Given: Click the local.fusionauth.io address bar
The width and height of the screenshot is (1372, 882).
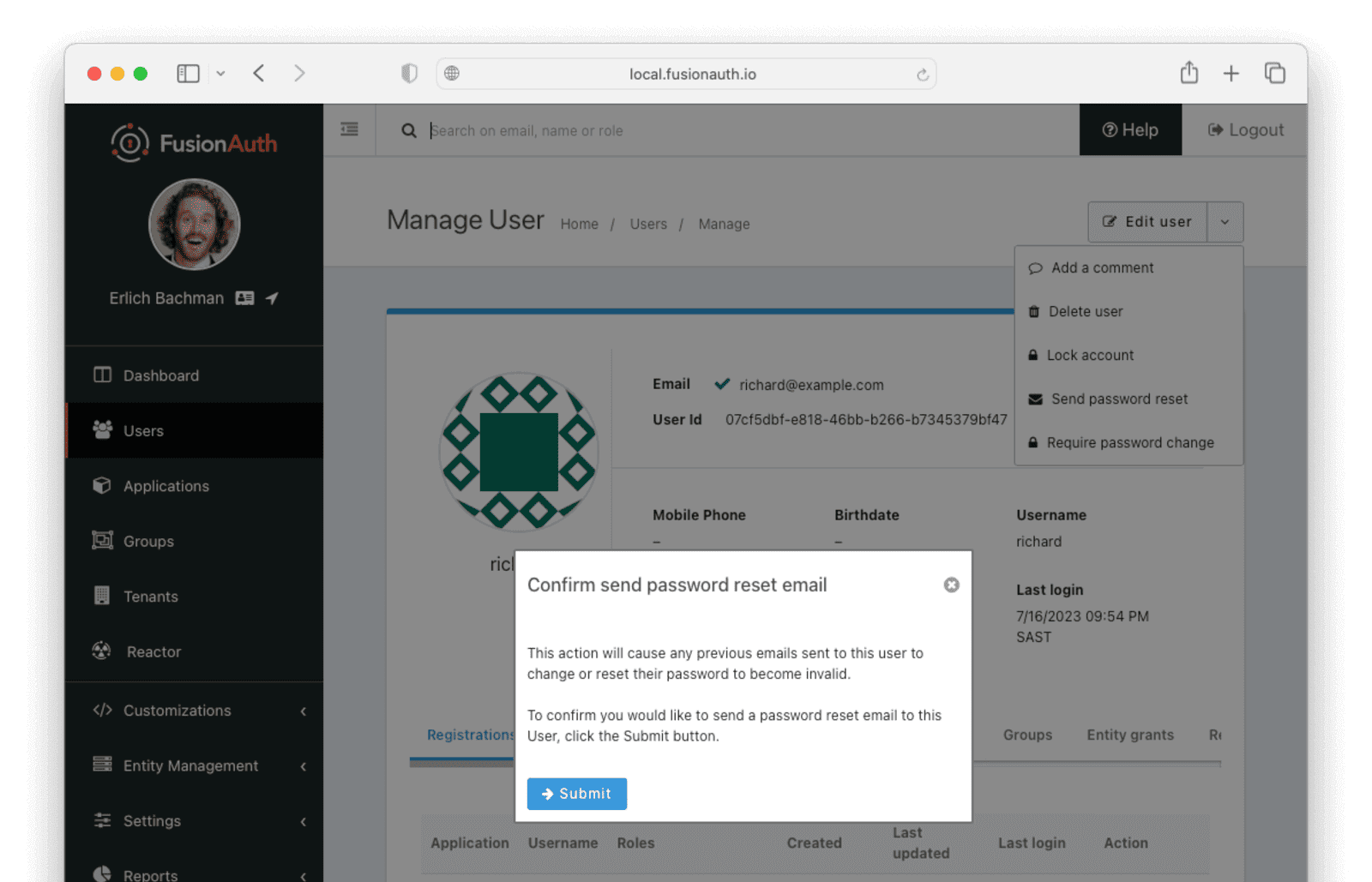Looking at the screenshot, I should click(686, 74).
